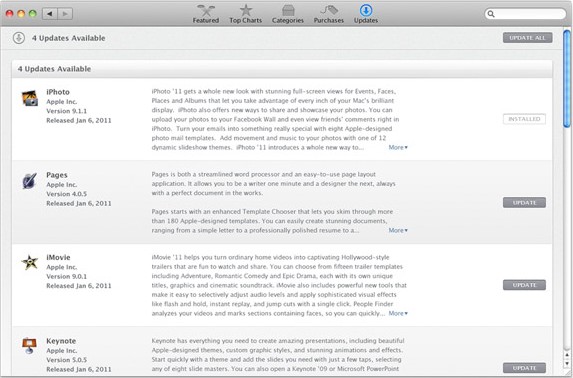Click the Update All button
This screenshot has height=378, width=573.
527,38
